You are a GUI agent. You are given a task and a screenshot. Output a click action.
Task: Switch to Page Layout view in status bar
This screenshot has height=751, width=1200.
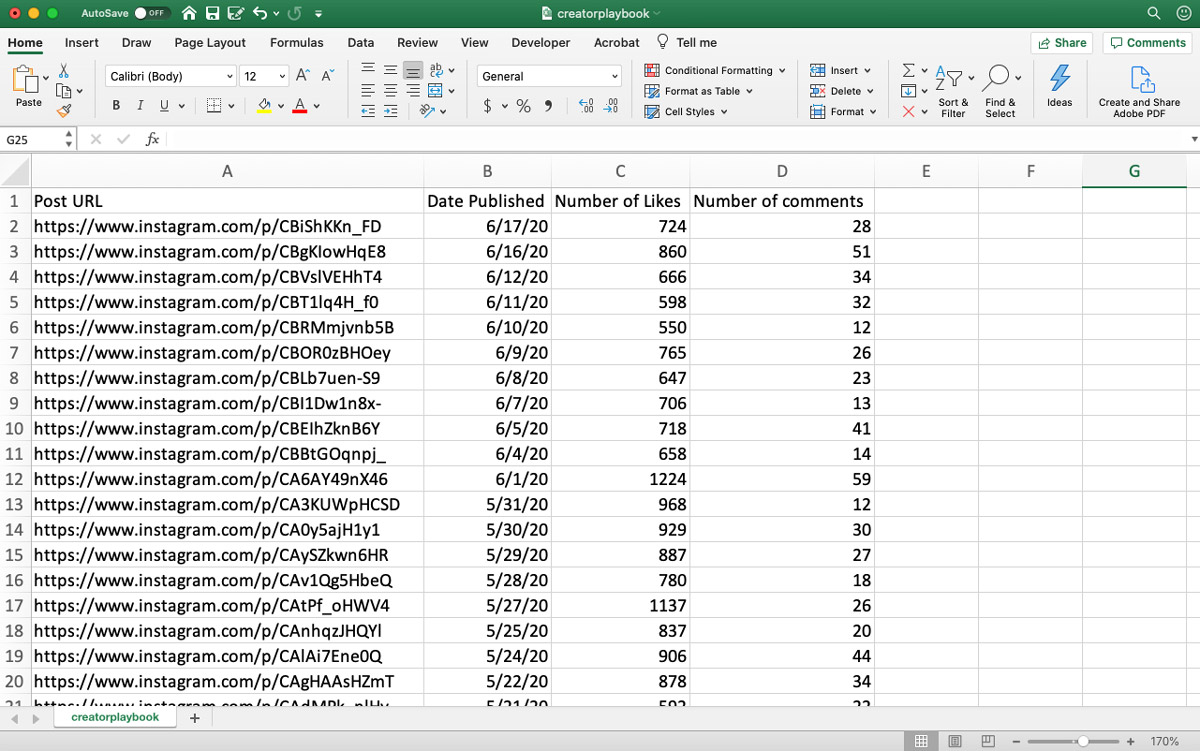click(x=954, y=741)
